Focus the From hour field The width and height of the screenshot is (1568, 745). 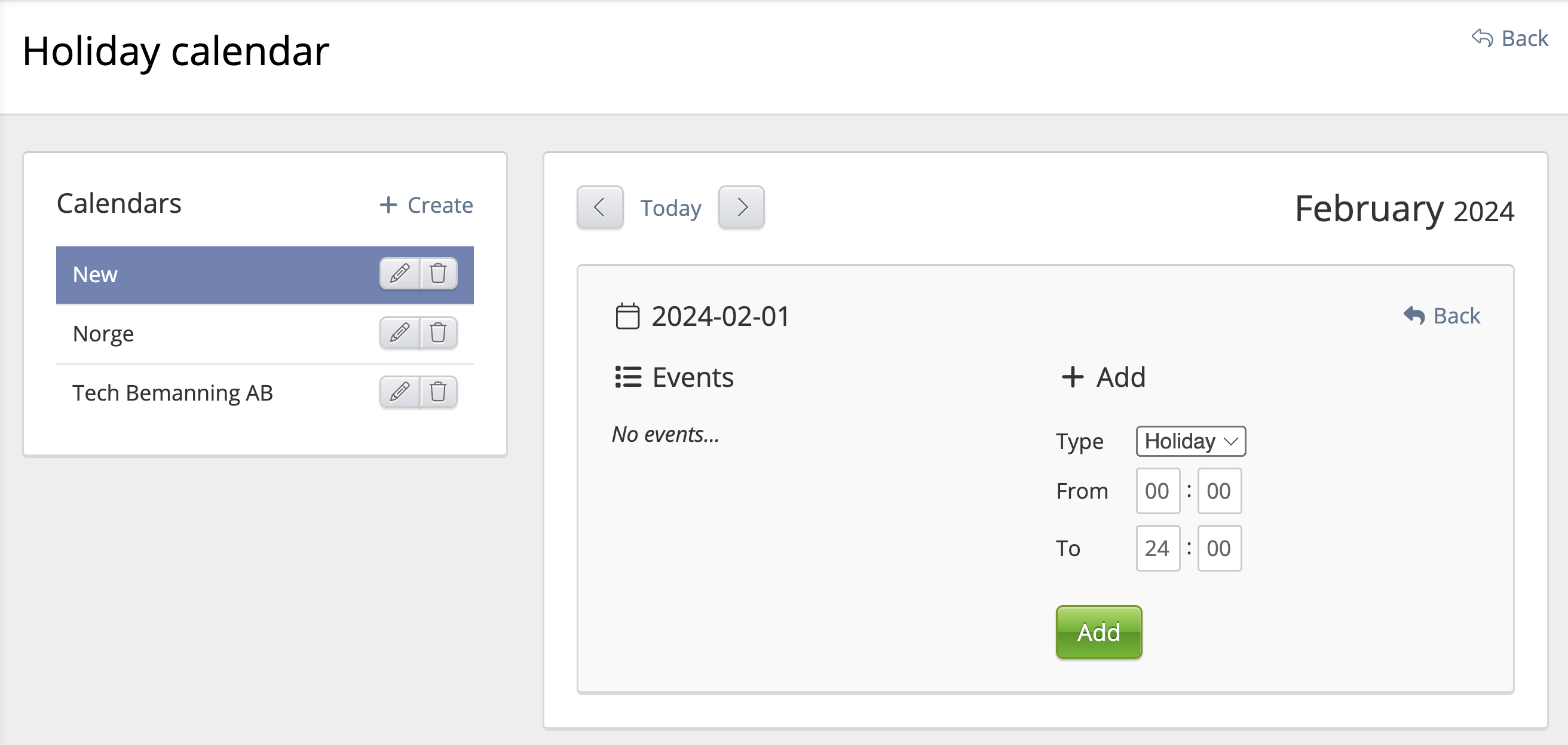click(x=1157, y=491)
